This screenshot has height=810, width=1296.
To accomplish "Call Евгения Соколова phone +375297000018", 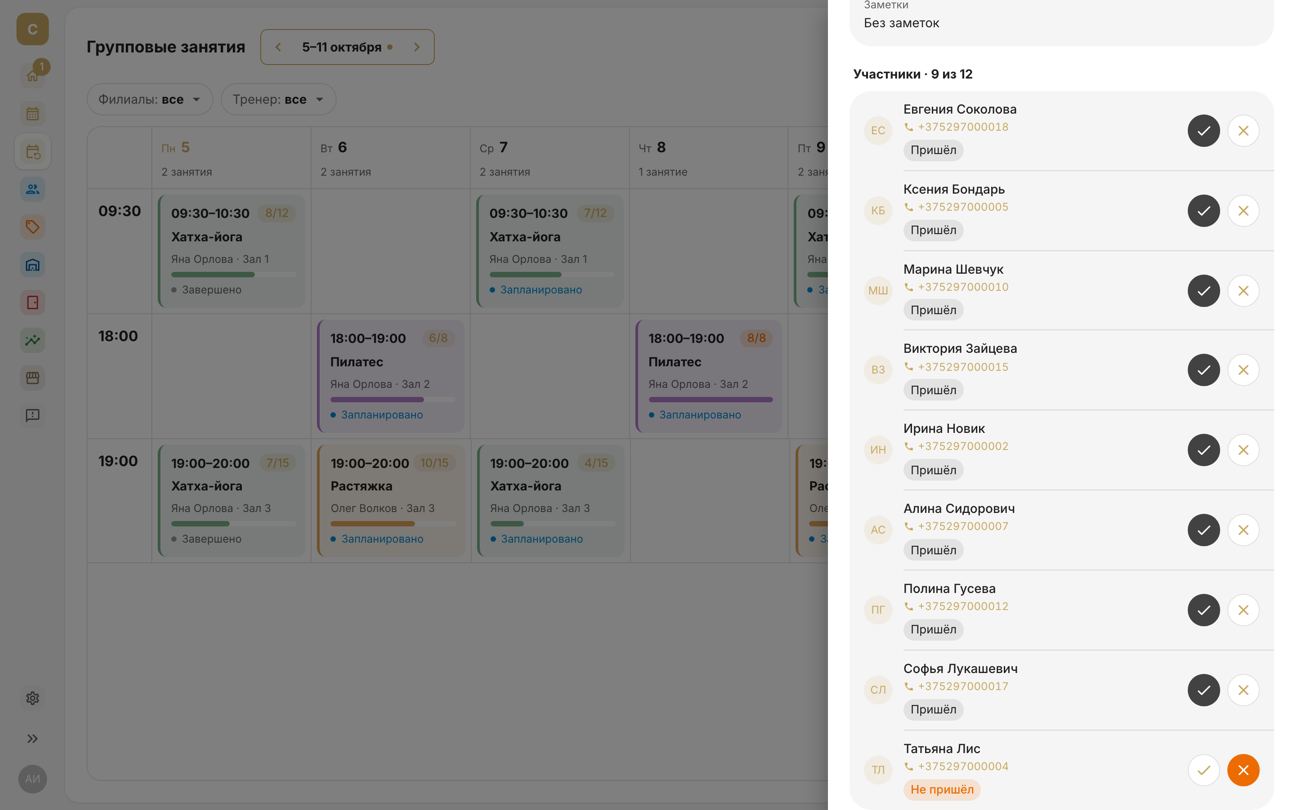I will click(956, 127).
